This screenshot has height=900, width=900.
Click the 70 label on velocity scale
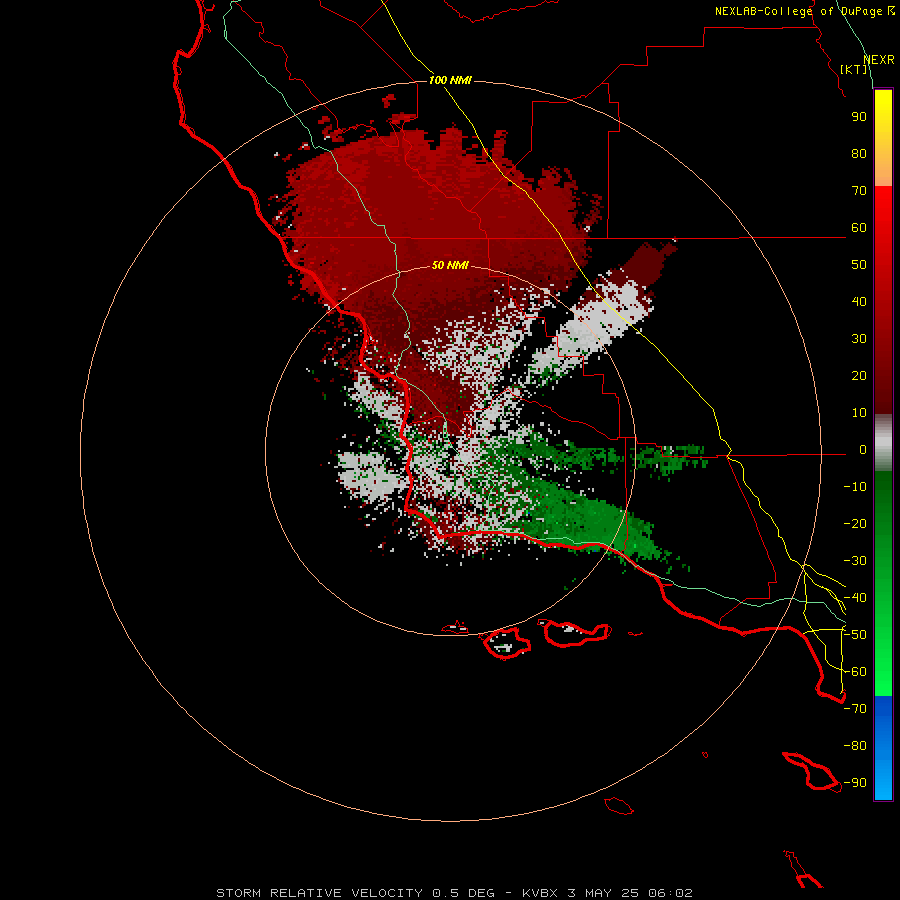[859, 191]
